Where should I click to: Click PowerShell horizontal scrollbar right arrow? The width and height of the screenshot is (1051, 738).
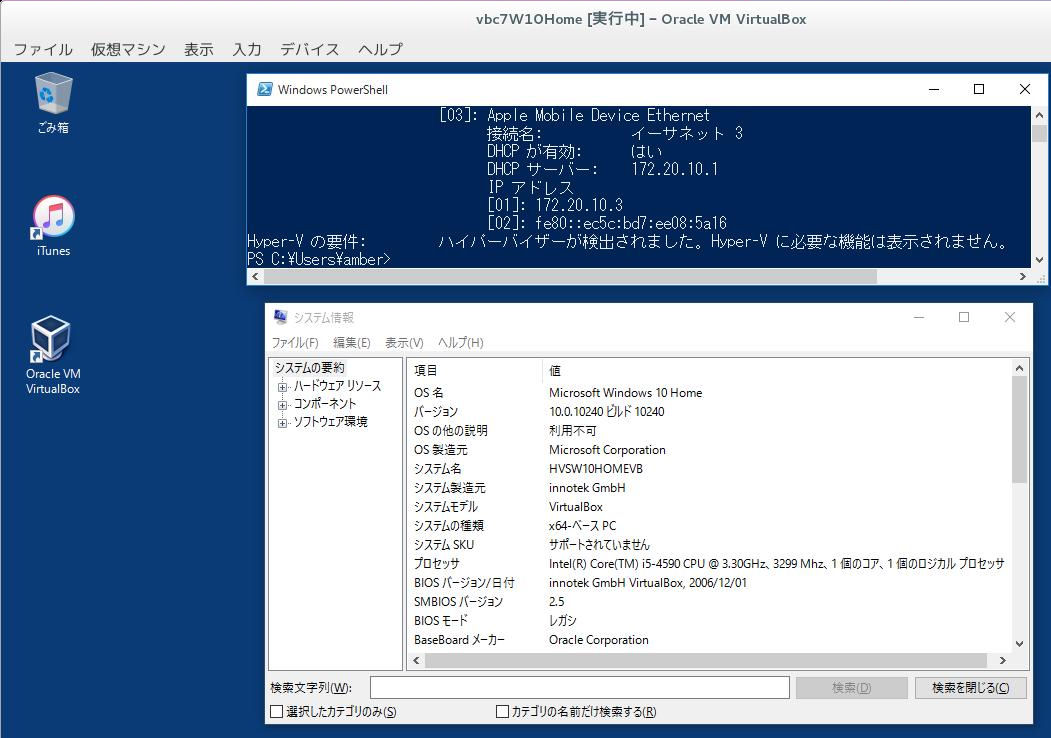coord(1023,276)
